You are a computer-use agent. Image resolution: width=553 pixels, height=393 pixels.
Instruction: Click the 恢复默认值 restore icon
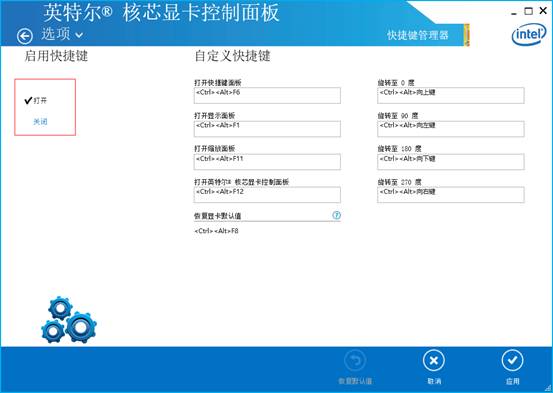pos(355,361)
